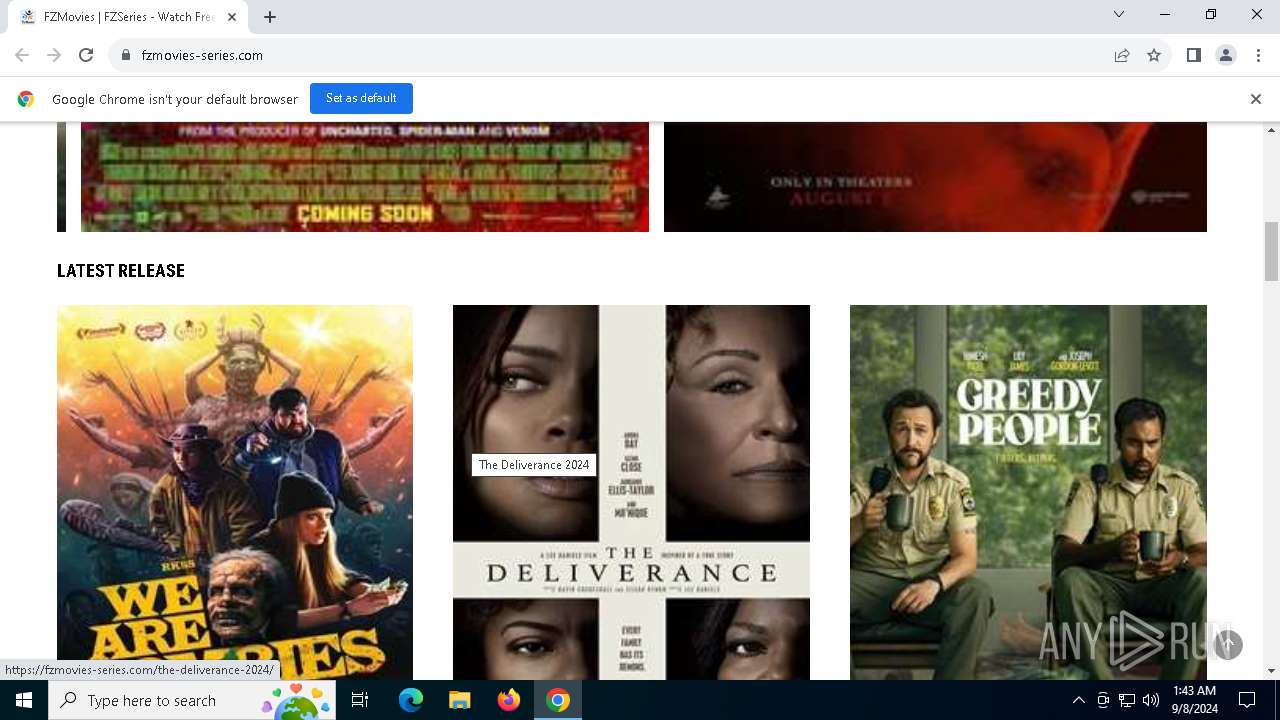Launch Firefox from the taskbar
1280x720 pixels.
coord(508,700)
